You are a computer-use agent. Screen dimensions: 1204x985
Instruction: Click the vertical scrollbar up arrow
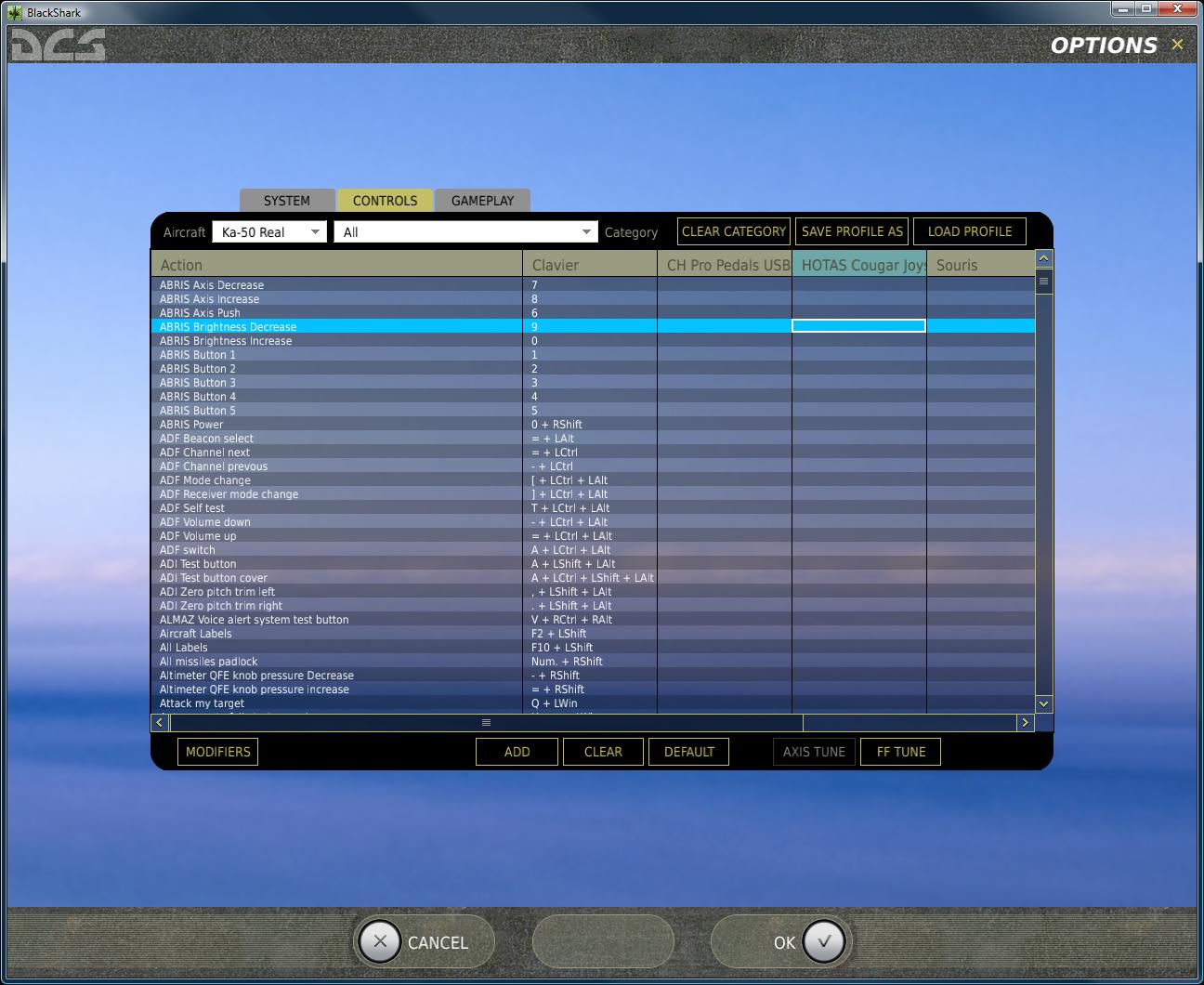(x=1043, y=258)
